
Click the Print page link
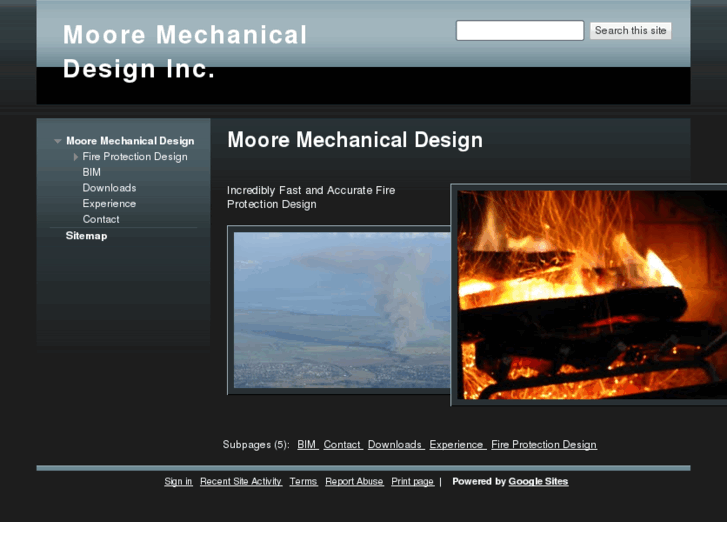(x=413, y=481)
